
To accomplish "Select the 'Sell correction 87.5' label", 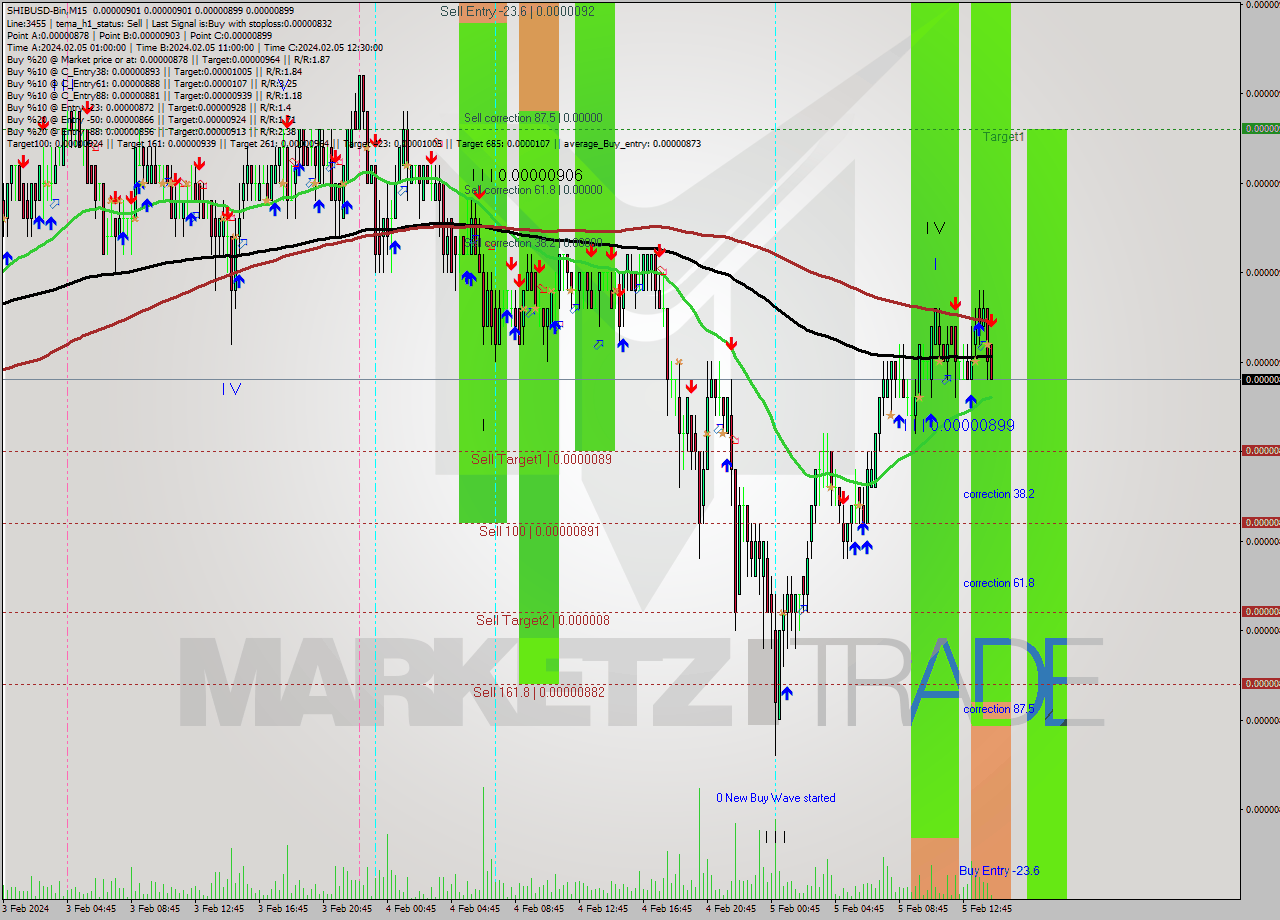I will [x=533, y=117].
